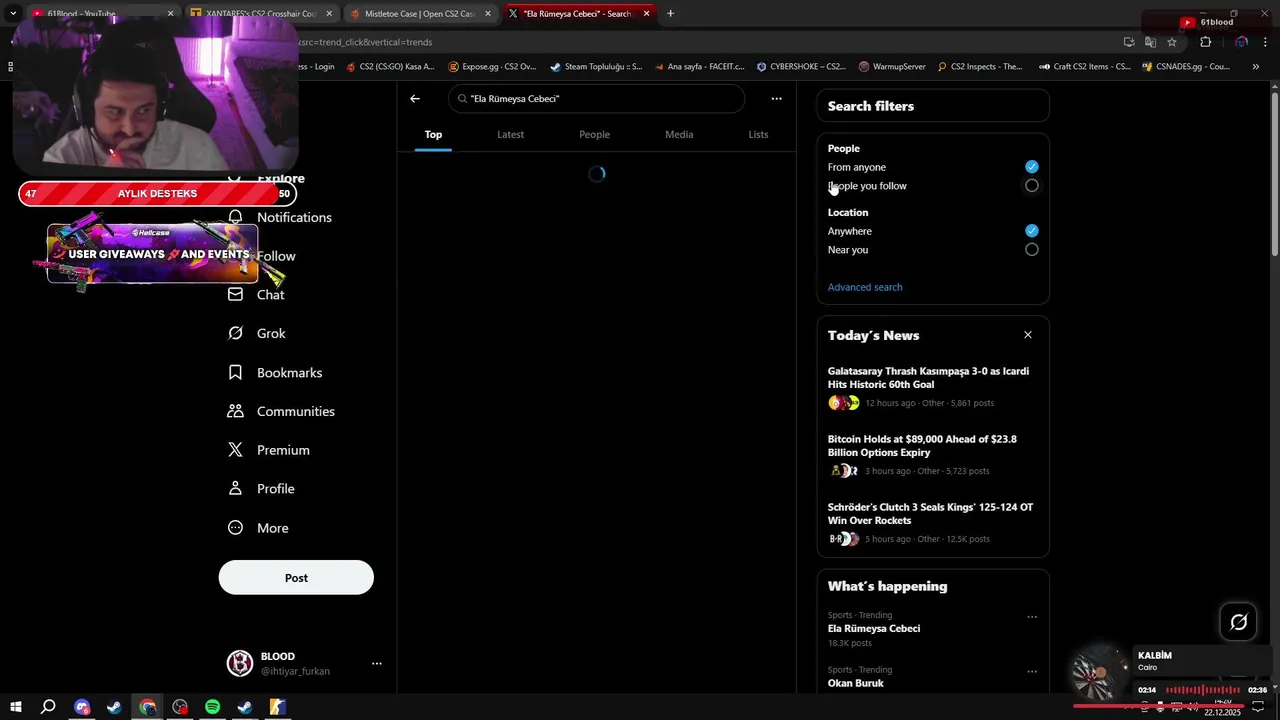Bookmark this page with the star icon
Screen dimensions: 1280x720
[x=1172, y=42]
